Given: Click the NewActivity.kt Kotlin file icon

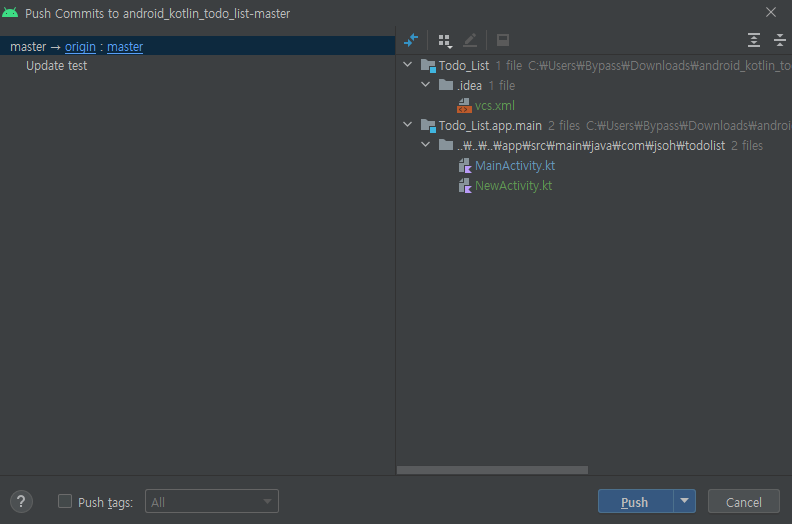Looking at the screenshot, I should (x=465, y=185).
